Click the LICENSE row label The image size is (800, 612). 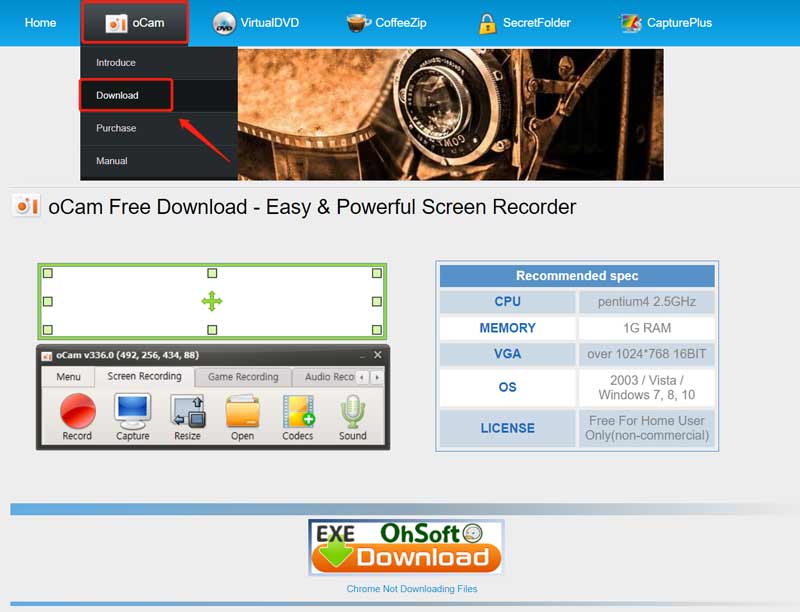click(x=507, y=428)
